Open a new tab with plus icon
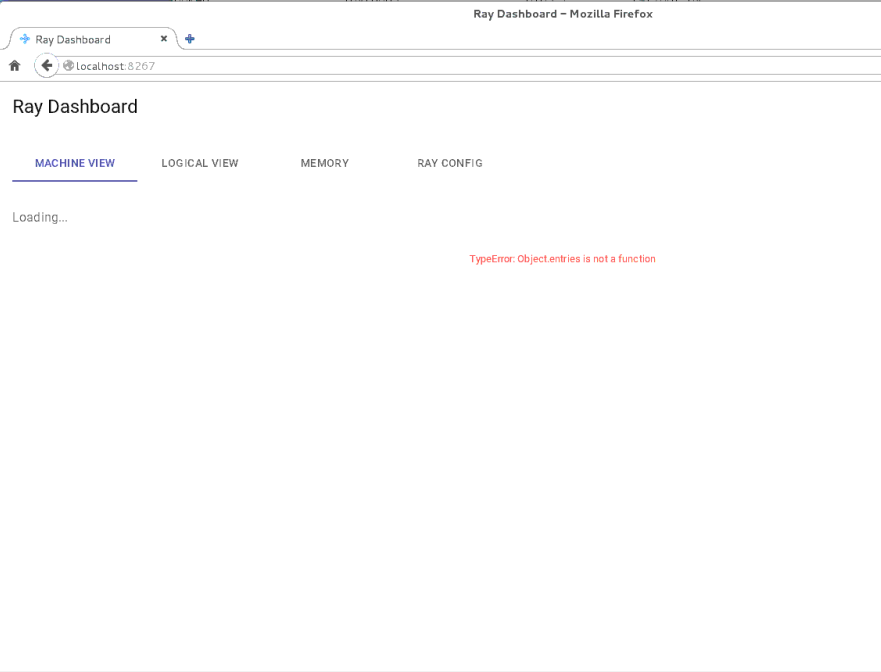 [190, 39]
